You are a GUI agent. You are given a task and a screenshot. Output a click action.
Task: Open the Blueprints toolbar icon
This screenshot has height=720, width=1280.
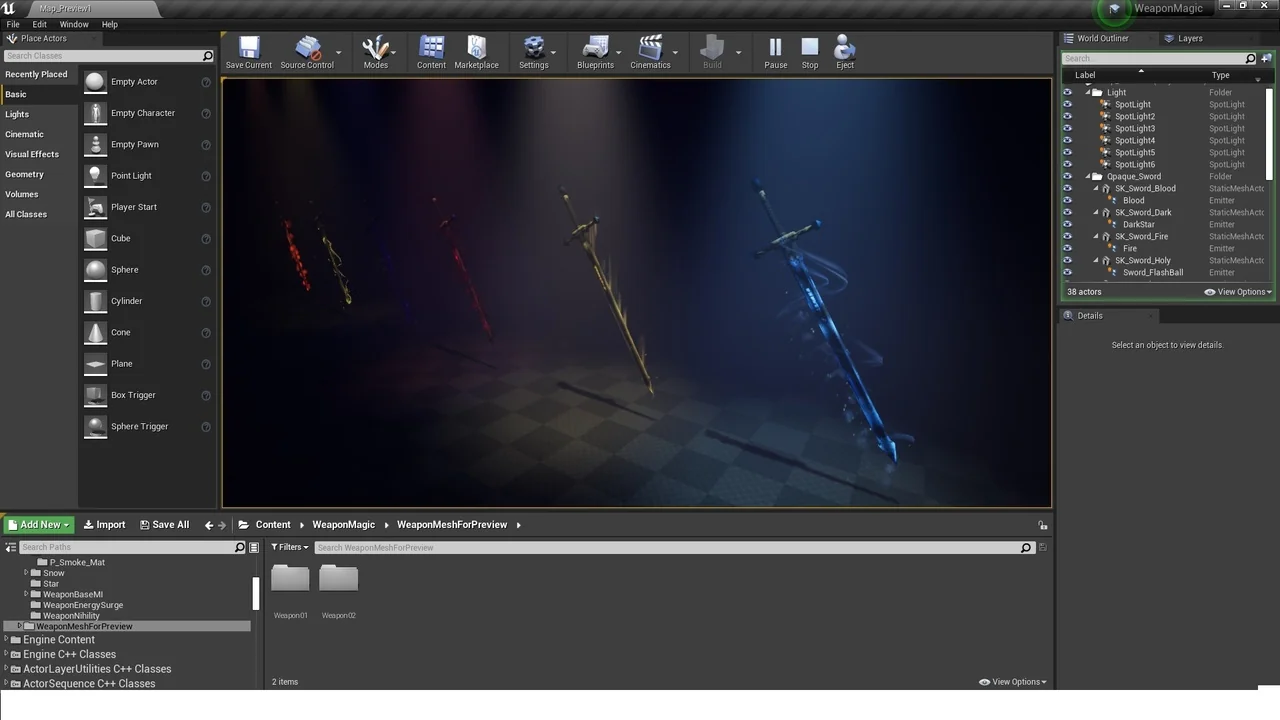pos(595,49)
